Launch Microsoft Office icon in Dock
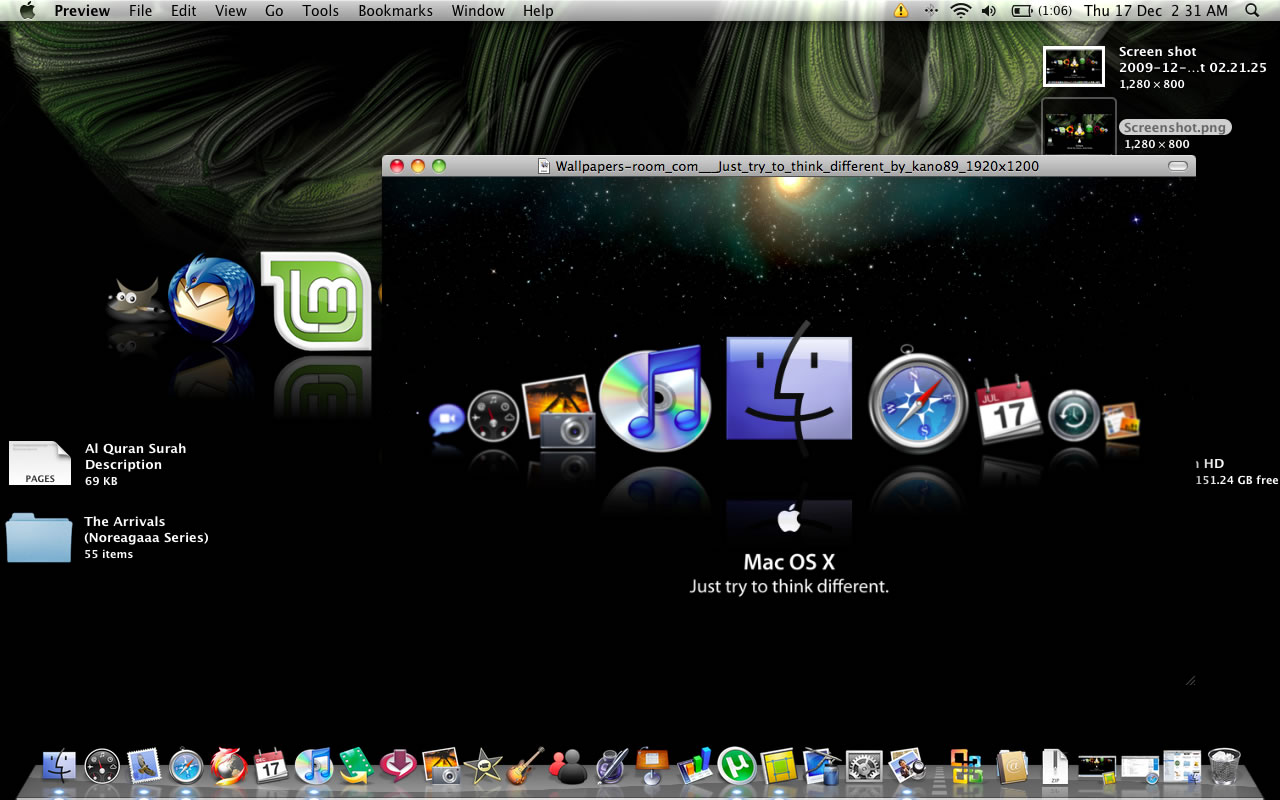The height and width of the screenshot is (800, 1280). 966,767
